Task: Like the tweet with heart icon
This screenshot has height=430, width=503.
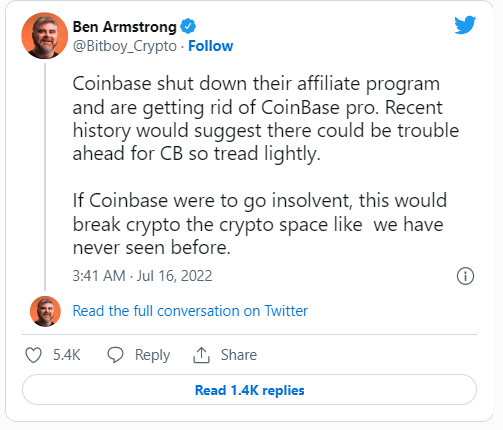Action: (34, 355)
